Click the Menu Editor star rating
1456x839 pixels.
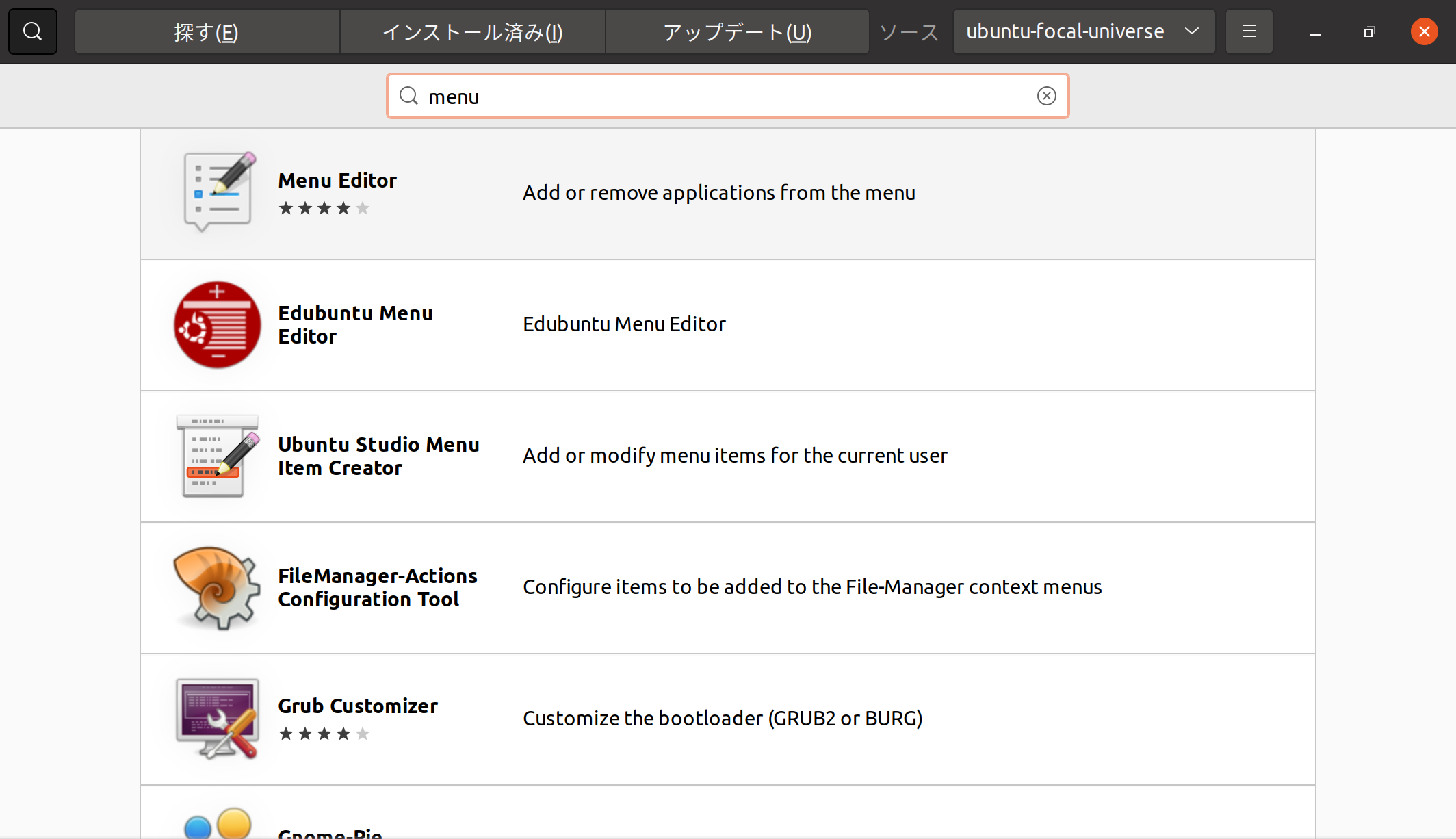click(324, 208)
